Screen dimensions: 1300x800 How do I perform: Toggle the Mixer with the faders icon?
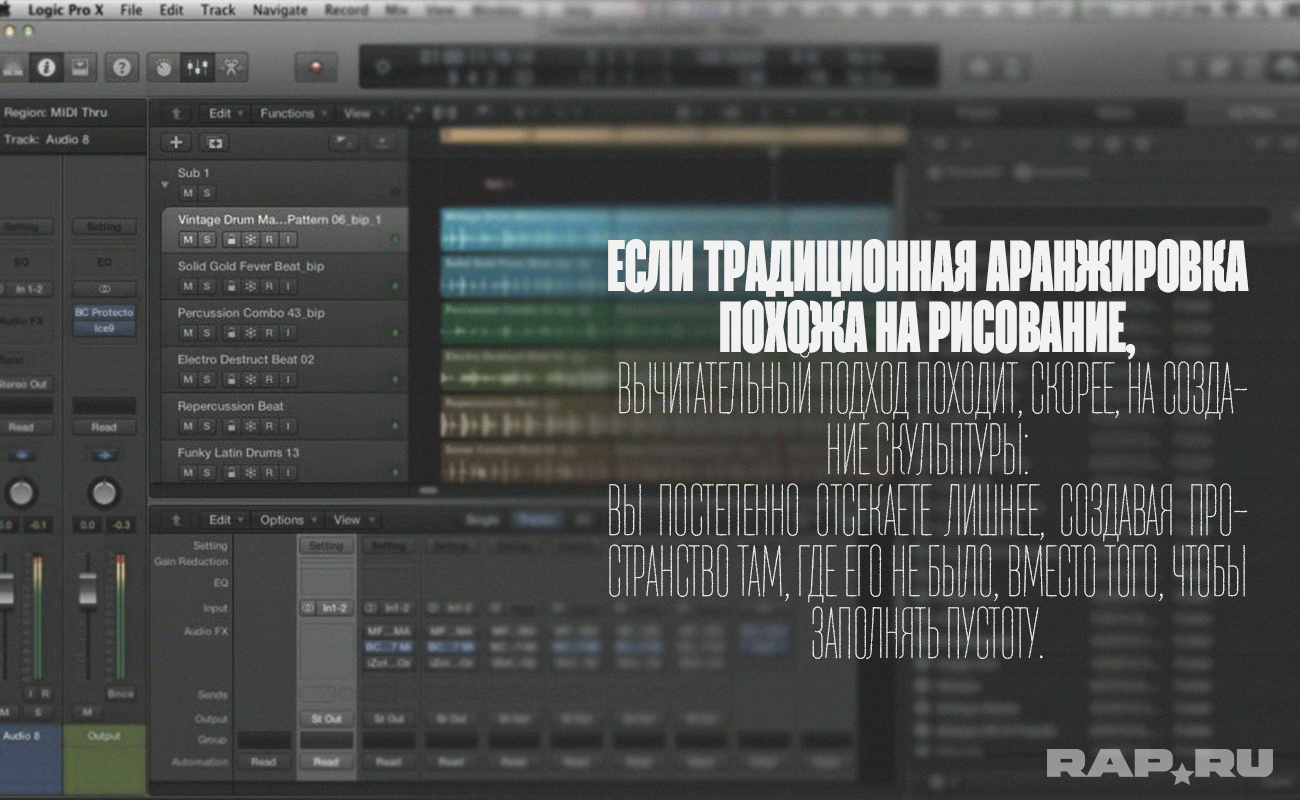point(197,67)
